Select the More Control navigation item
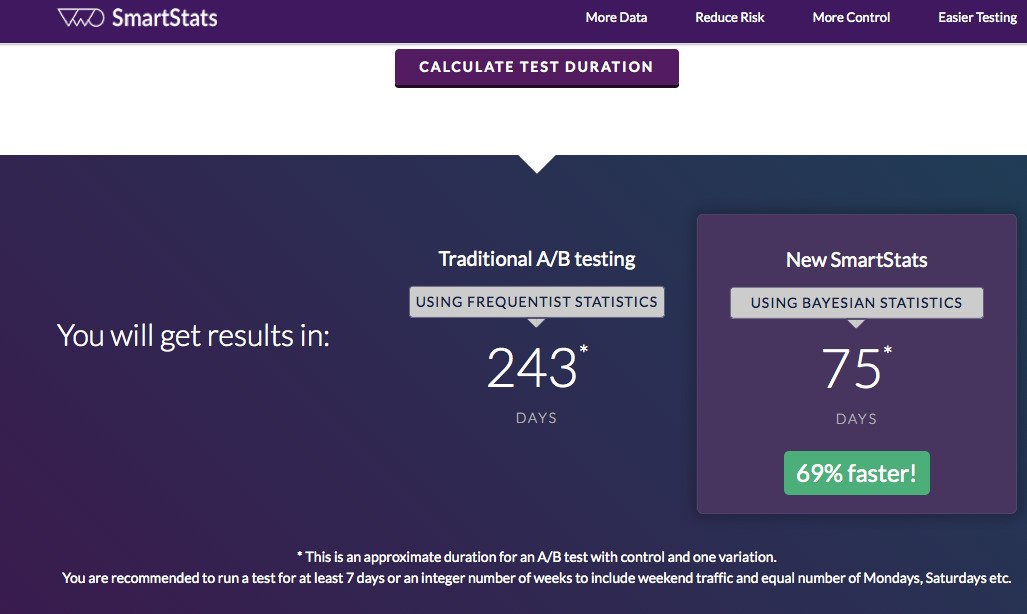Image resolution: width=1027 pixels, height=614 pixels. [851, 18]
